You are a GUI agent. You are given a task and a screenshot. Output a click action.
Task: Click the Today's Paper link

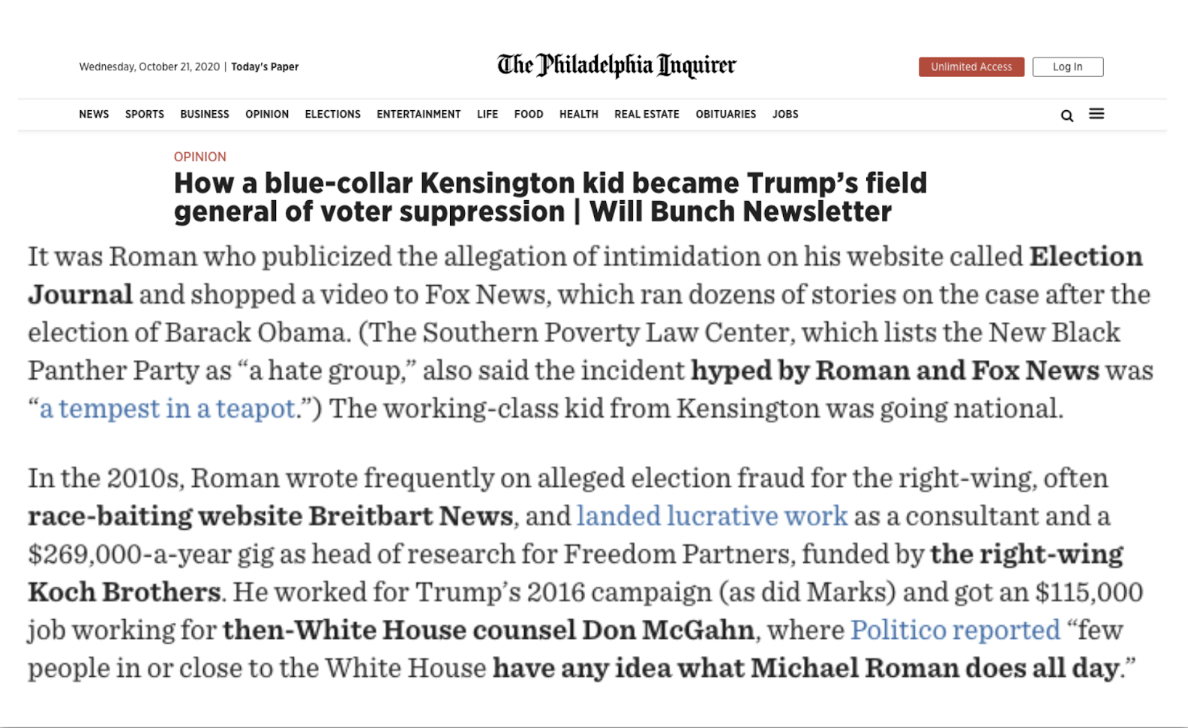click(x=265, y=67)
